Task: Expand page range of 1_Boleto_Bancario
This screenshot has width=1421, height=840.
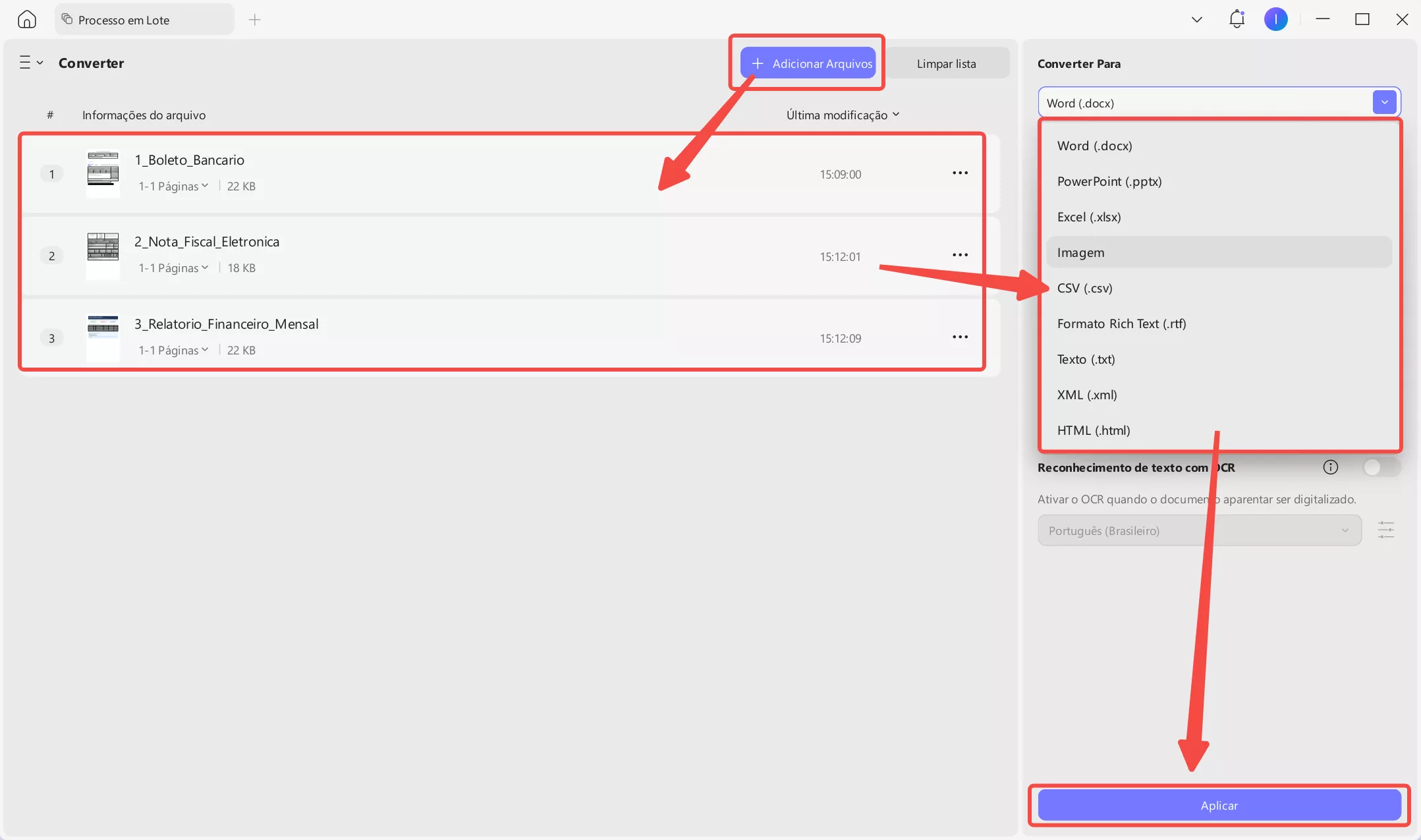Action: 173,186
